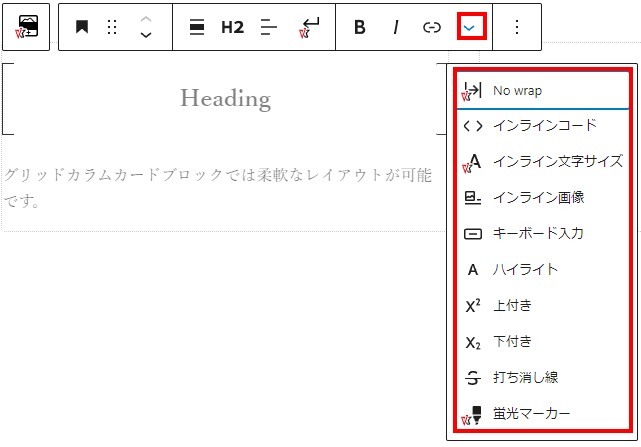The image size is (641, 447).
Task: Open the three-dot block options menu
Action: pos(517,27)
